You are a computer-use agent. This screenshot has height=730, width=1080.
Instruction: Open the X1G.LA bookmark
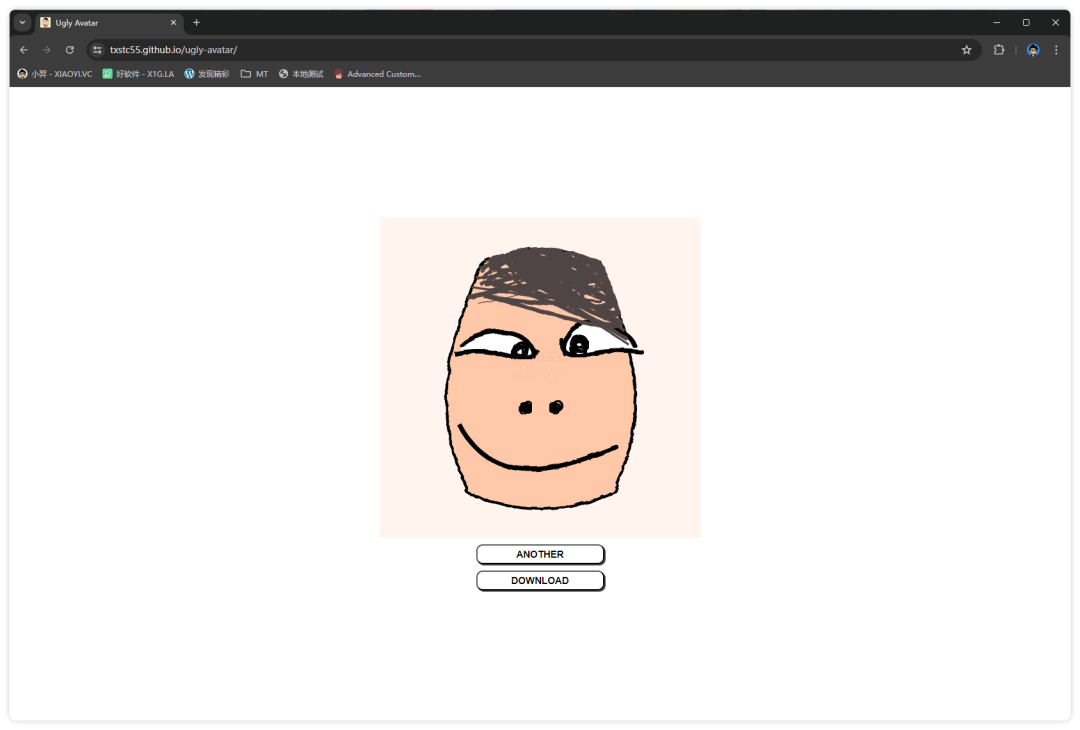click(x=138, y=74)
